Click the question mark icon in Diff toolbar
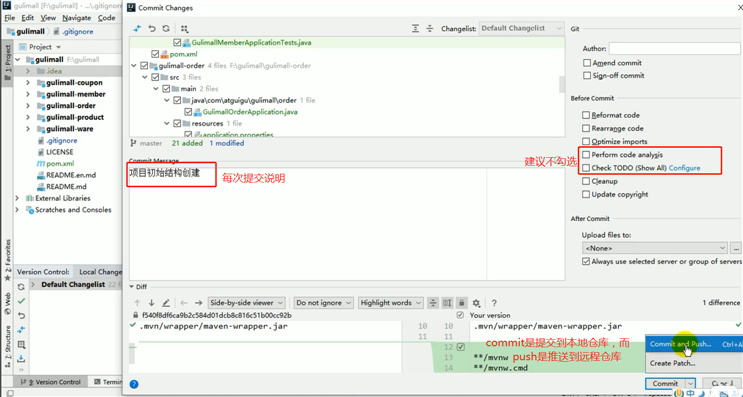Image resolution: width=743 pixels, height=397 pixels. coord(494,303)
